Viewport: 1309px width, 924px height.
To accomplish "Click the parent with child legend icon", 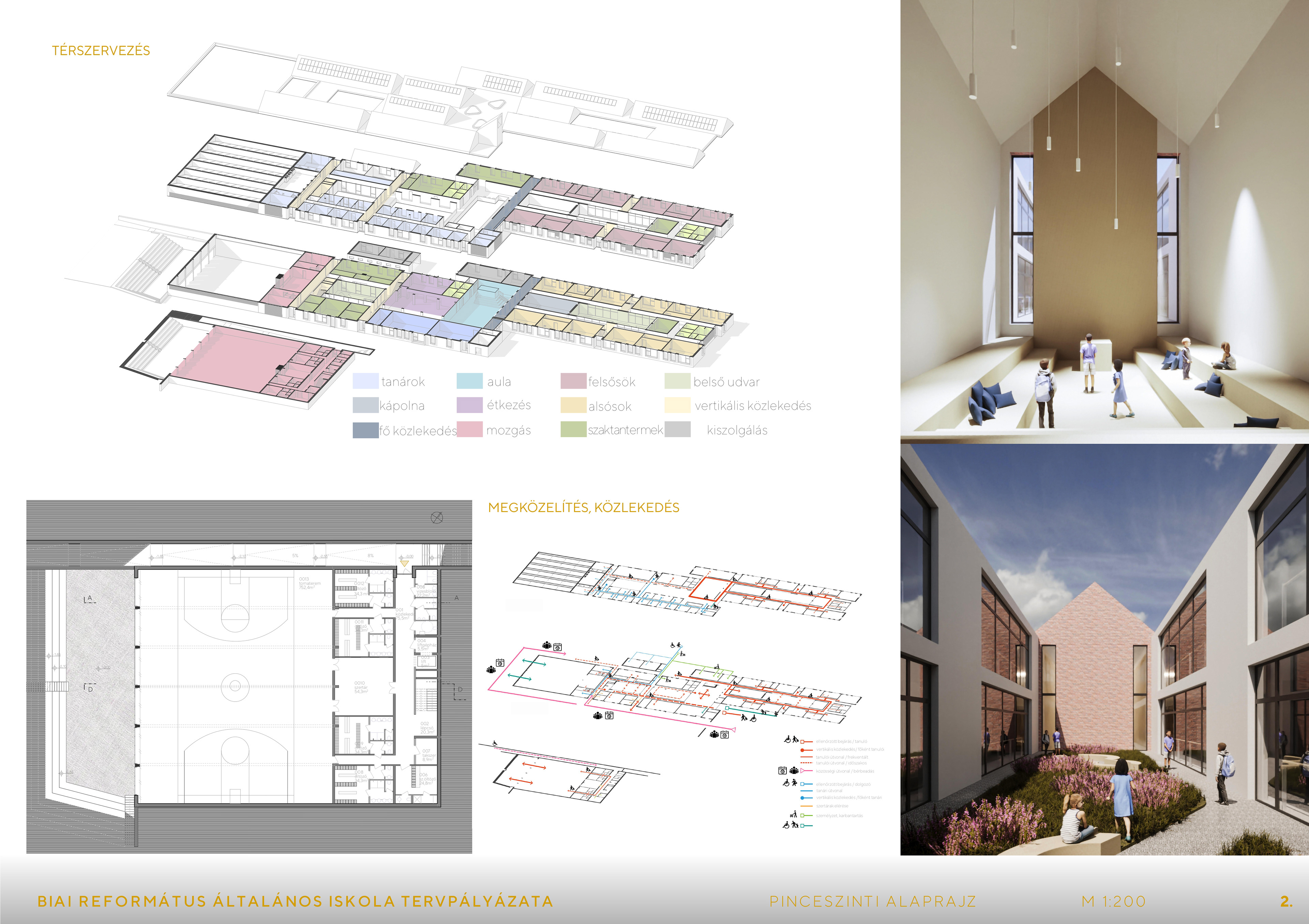I will [x=795, y=824].
